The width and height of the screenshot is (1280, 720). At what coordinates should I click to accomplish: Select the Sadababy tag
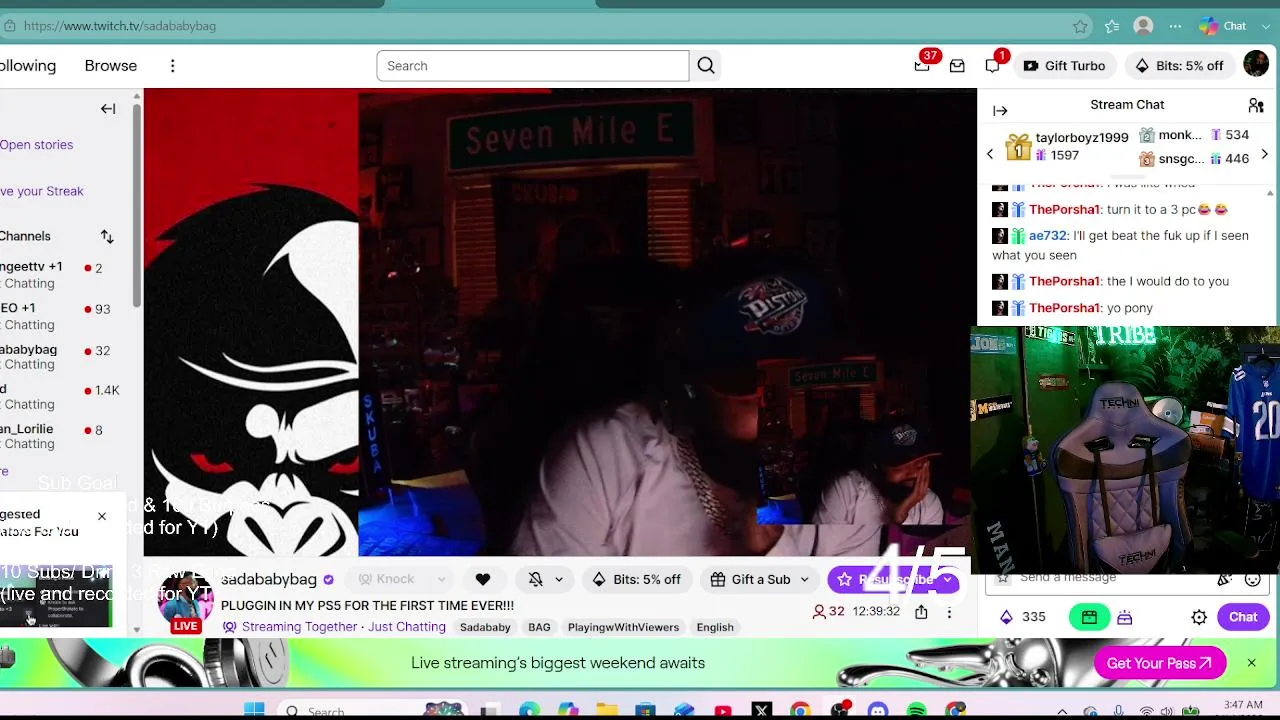click(x=485, y=627)
